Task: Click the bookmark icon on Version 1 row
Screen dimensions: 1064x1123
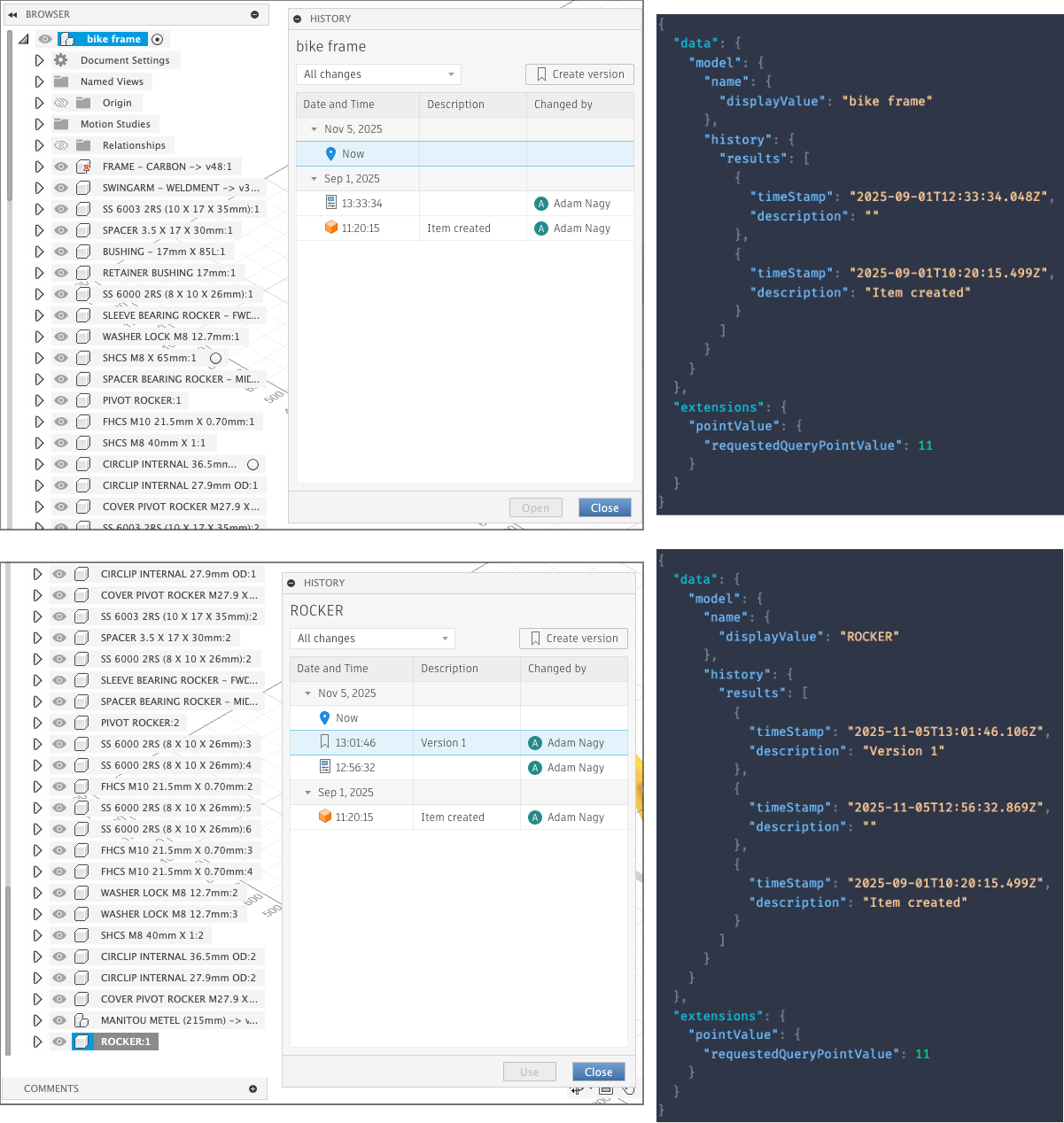Action: coord(324,742)
